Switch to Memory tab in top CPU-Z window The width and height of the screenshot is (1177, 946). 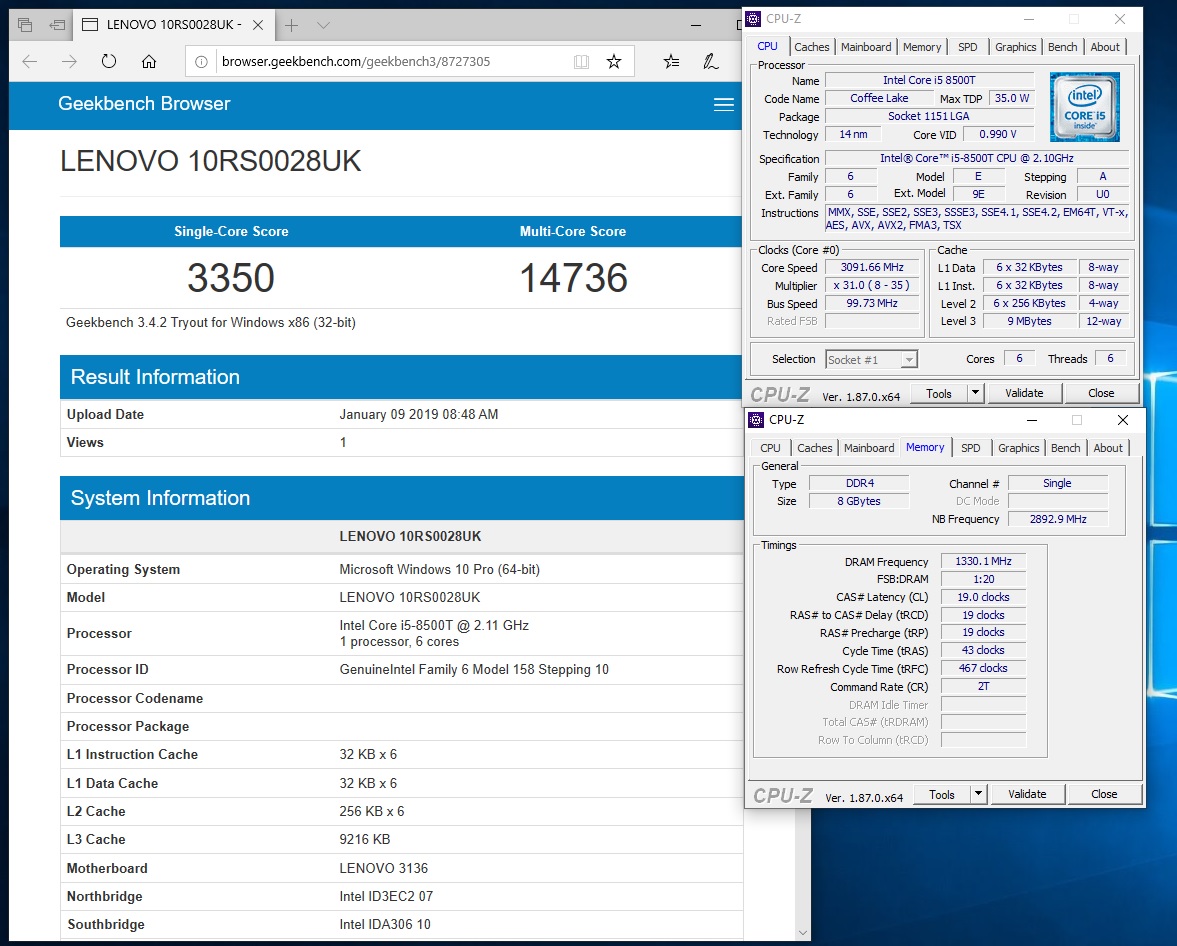(x=922, y=47)
